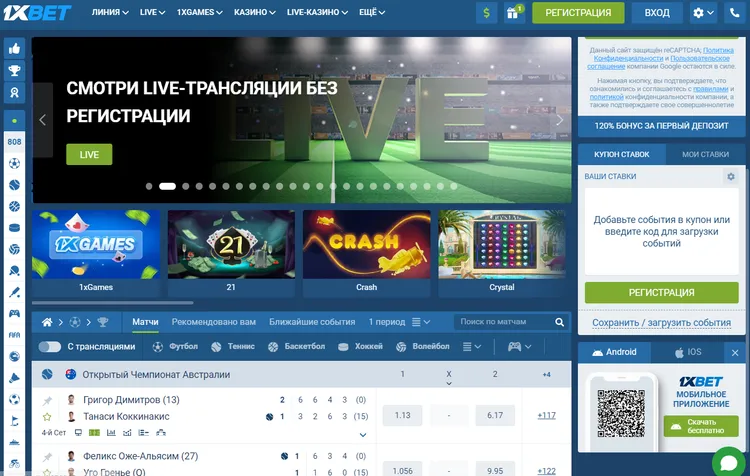The image size is (750, 476).
Task: Switch to 'Рекомендовано вам' tab
Action: [213, 322]
